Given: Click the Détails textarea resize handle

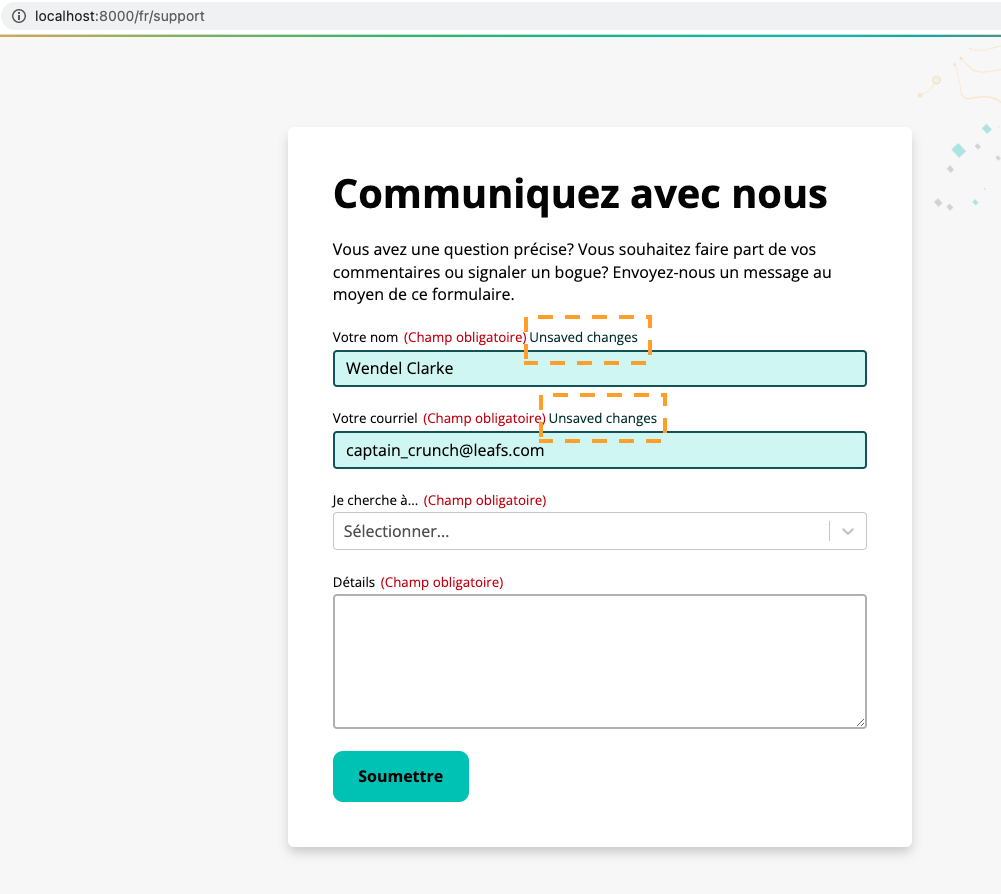Looking at the screenshot, I should coord(861,722).
